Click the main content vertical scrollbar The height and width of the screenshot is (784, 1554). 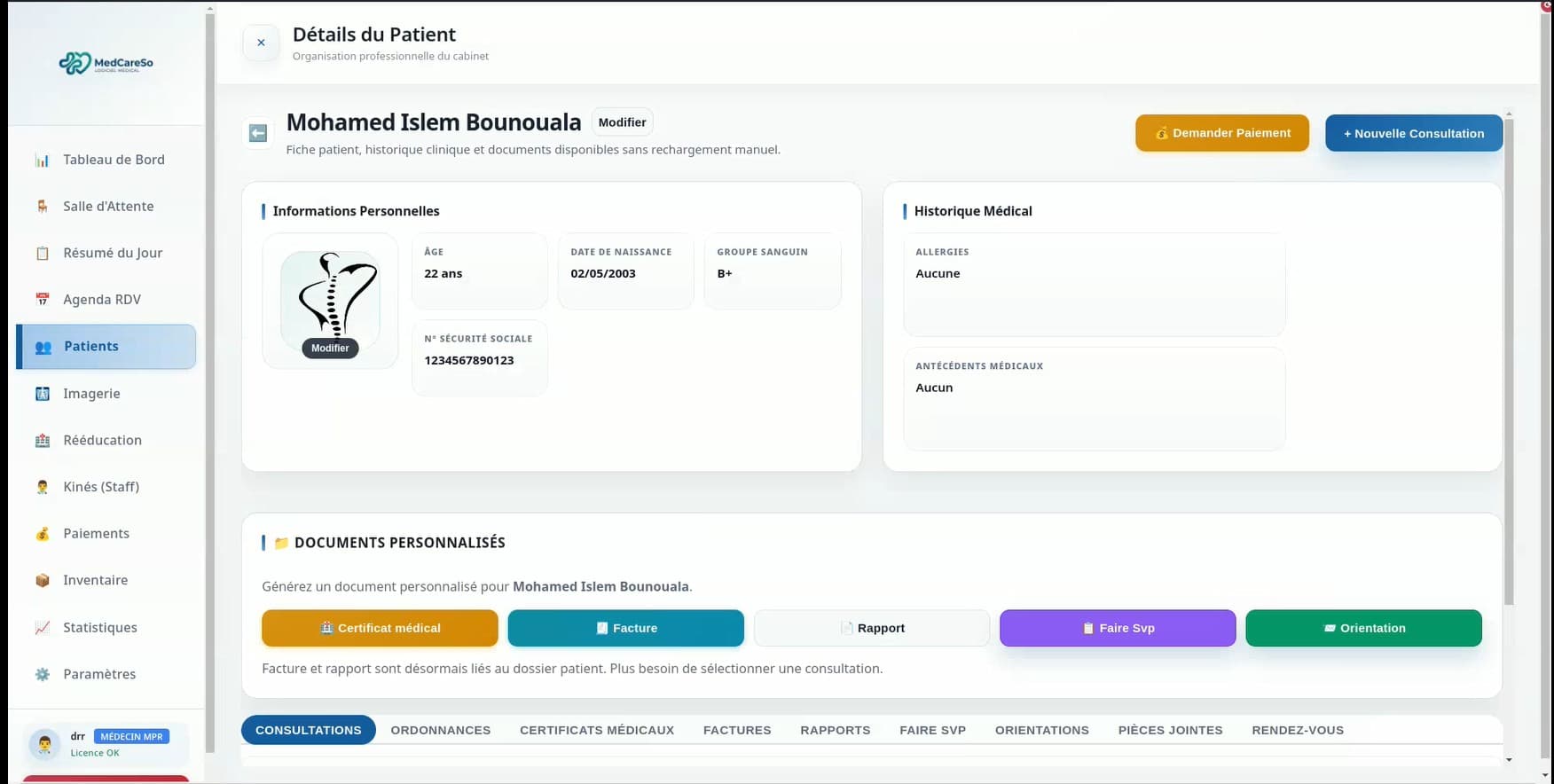(1509, 362)
